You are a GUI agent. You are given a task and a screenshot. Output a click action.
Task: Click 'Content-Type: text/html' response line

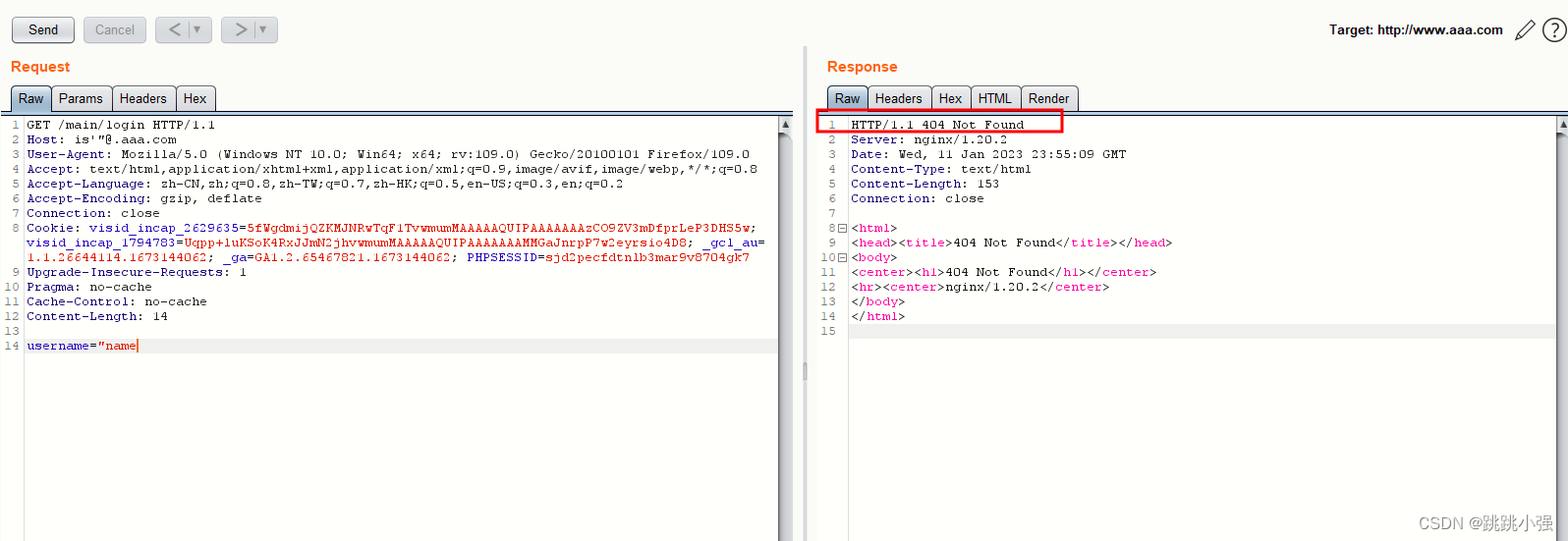(x=941, y=169)
